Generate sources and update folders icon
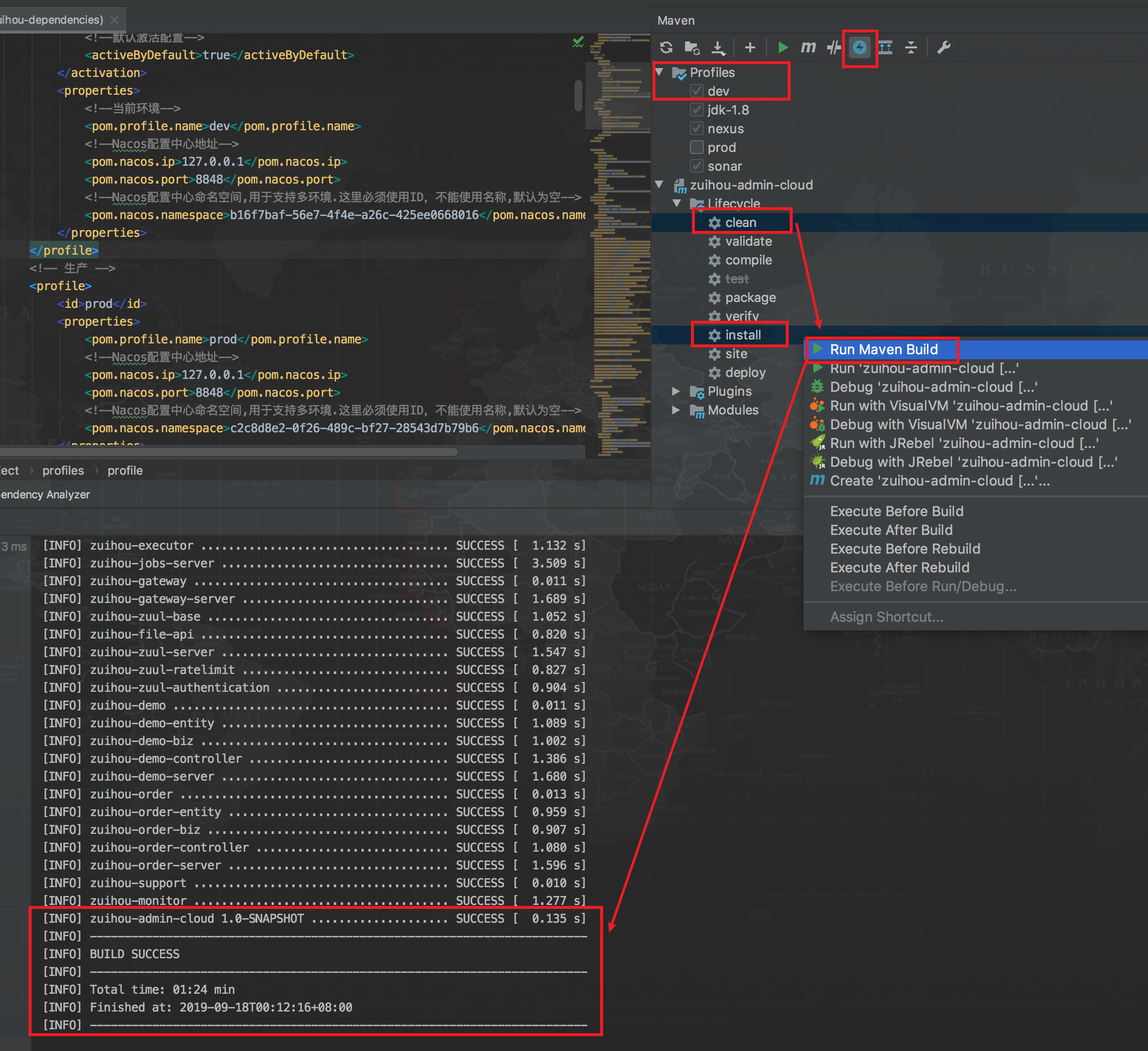Viewport: 1148px width, 1051px height. click(x=692, y=47)
